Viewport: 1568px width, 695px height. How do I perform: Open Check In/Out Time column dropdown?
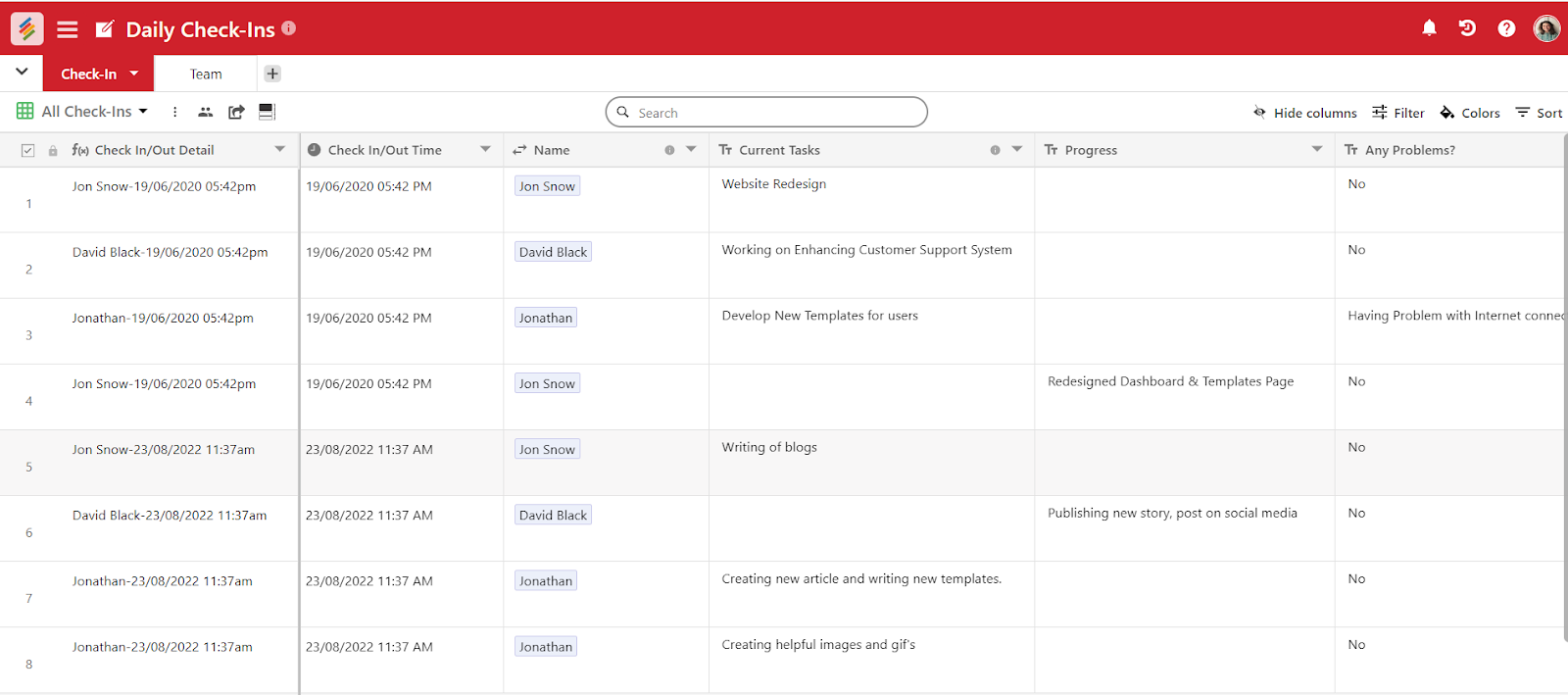coord(485,150)
